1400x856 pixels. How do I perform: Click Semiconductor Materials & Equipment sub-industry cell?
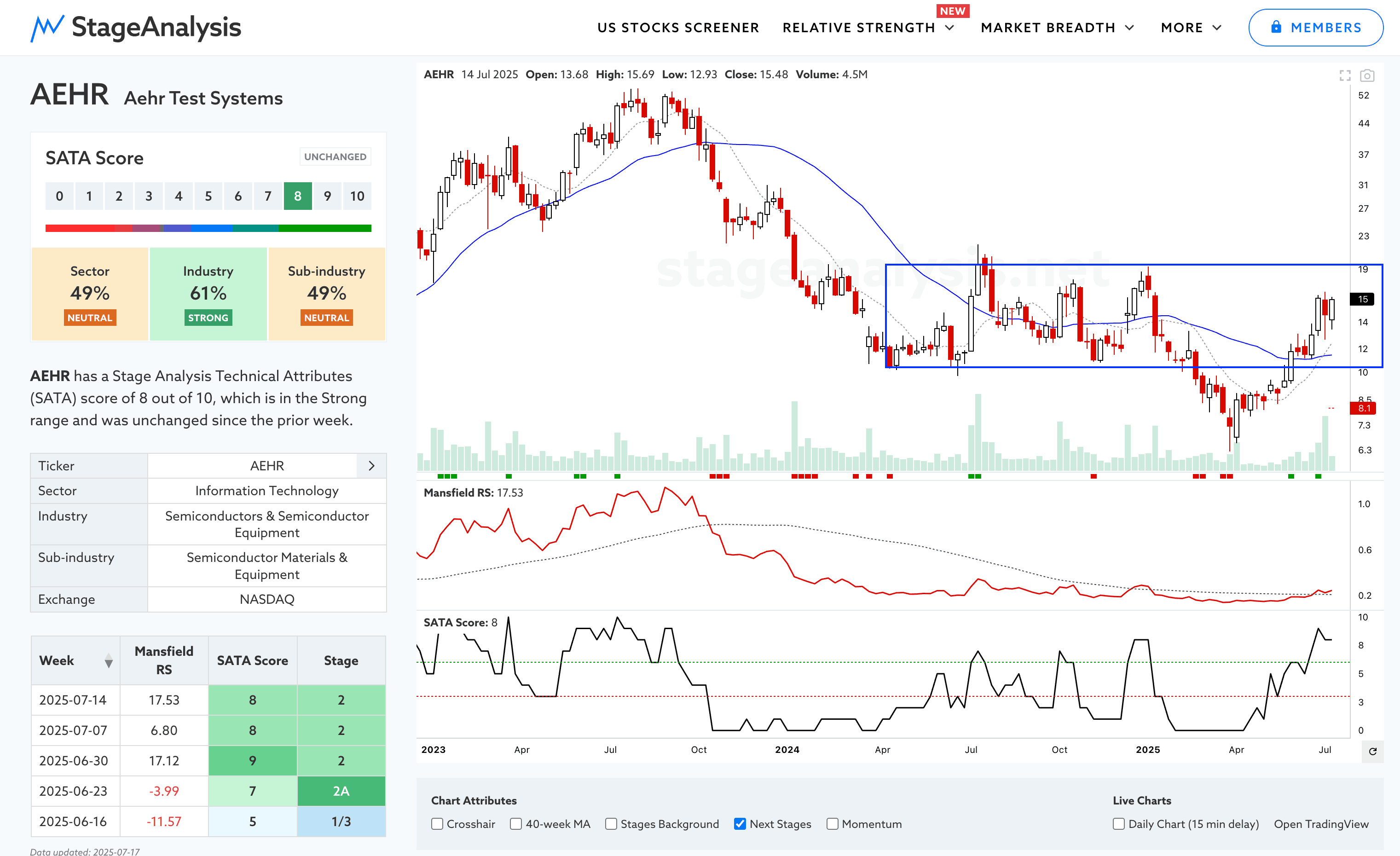[267, 566]
